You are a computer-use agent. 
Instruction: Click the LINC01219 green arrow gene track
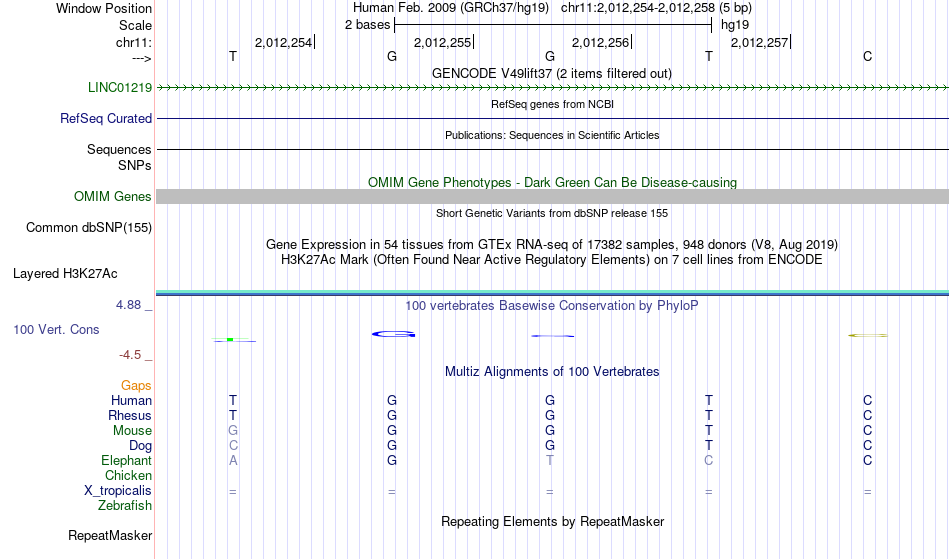click(x=553, y=88)
